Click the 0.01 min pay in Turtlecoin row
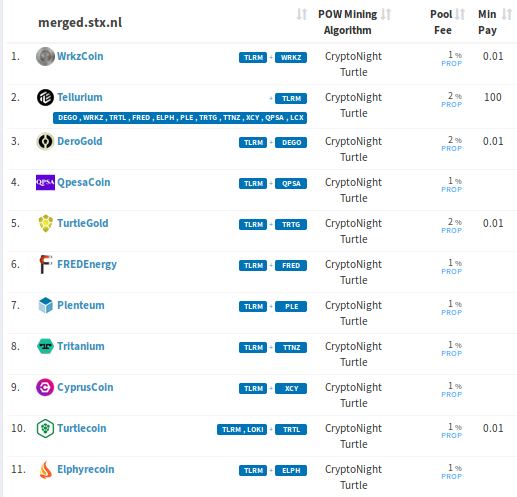517x497 pixels. 493,428
